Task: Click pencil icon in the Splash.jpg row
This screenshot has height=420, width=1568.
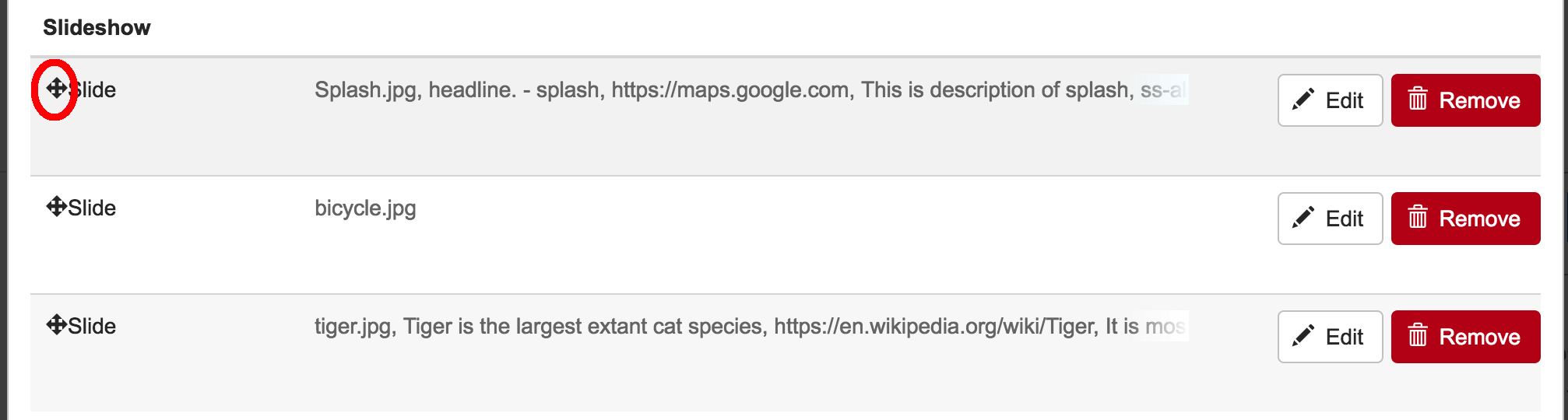Action: (1303, 100)
